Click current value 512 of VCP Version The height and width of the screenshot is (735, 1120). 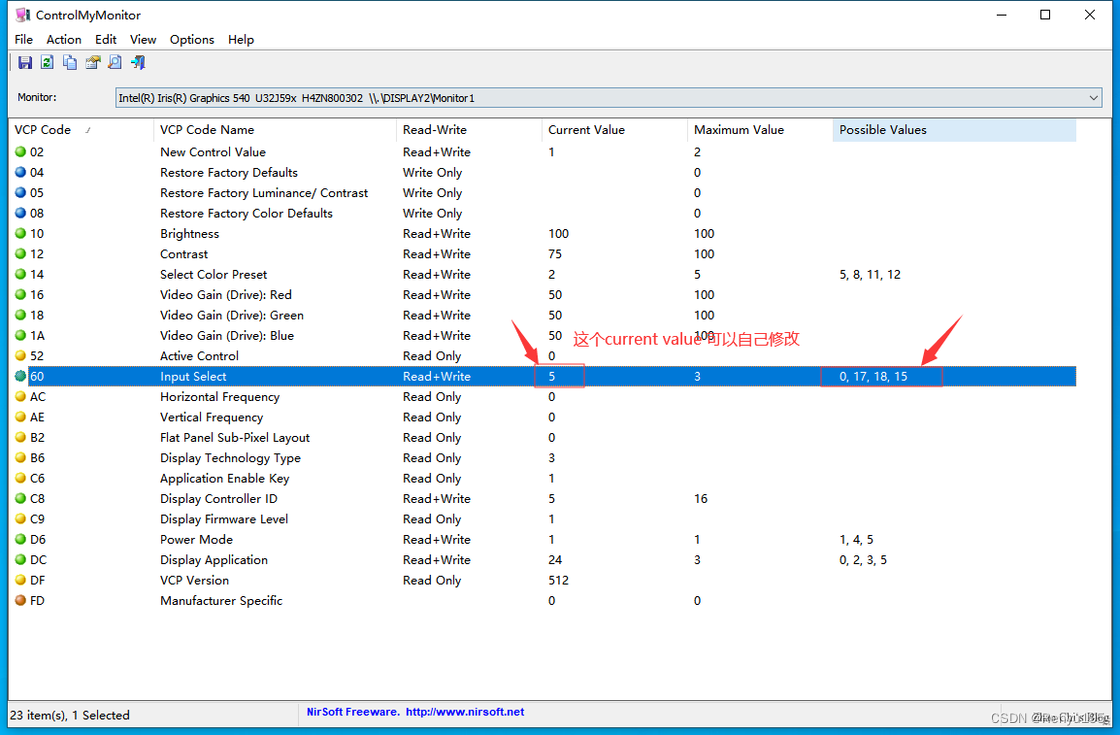point(559,580)
